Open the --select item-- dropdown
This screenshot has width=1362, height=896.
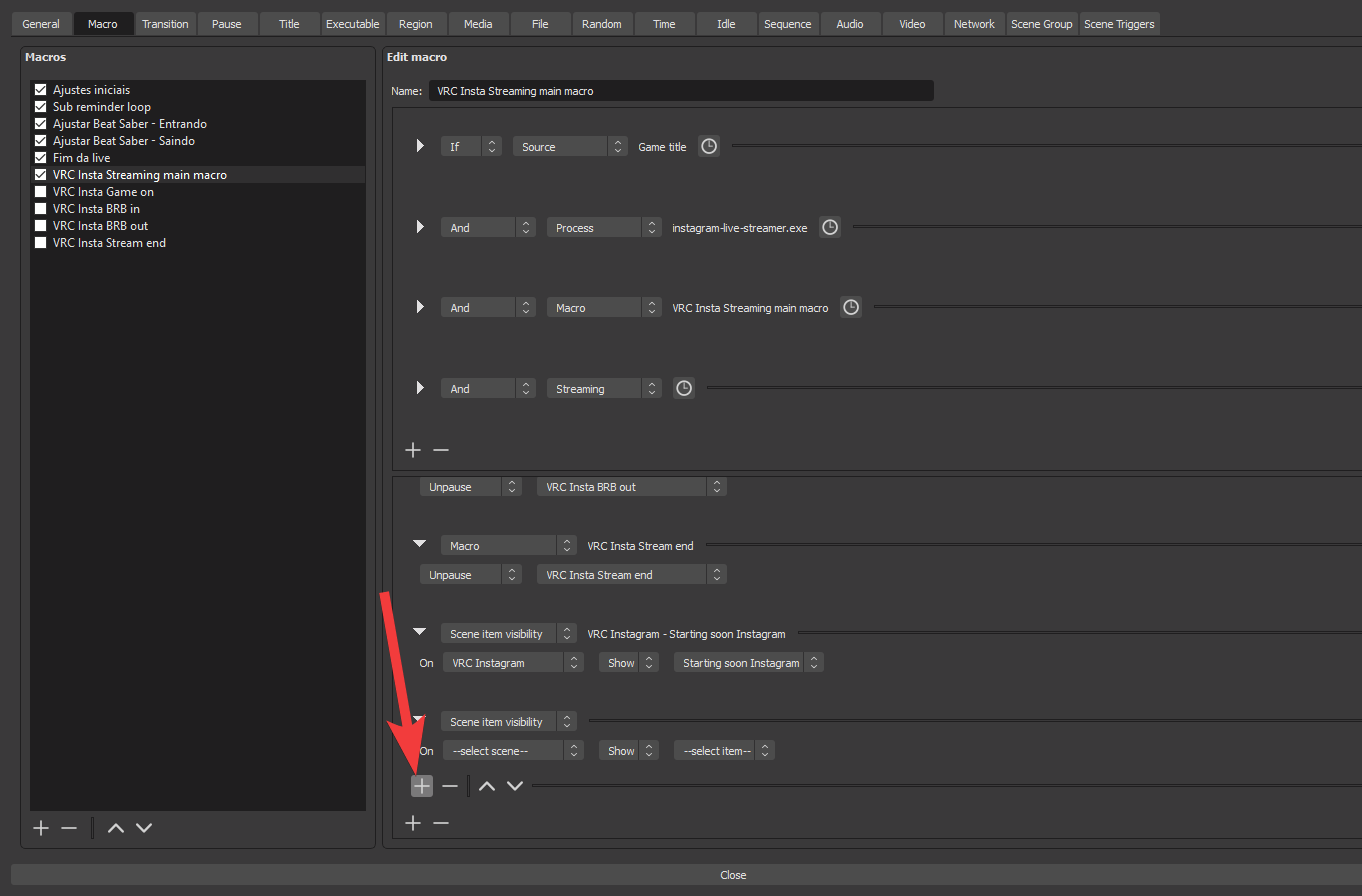pyautogui.click(x=724, y=751)
